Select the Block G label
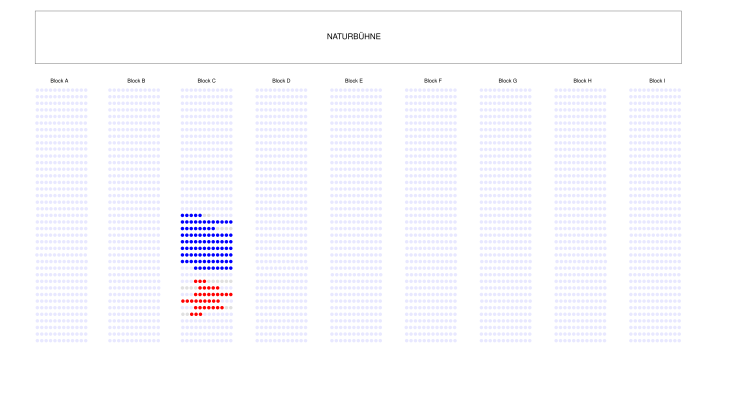 click(508, 80)
